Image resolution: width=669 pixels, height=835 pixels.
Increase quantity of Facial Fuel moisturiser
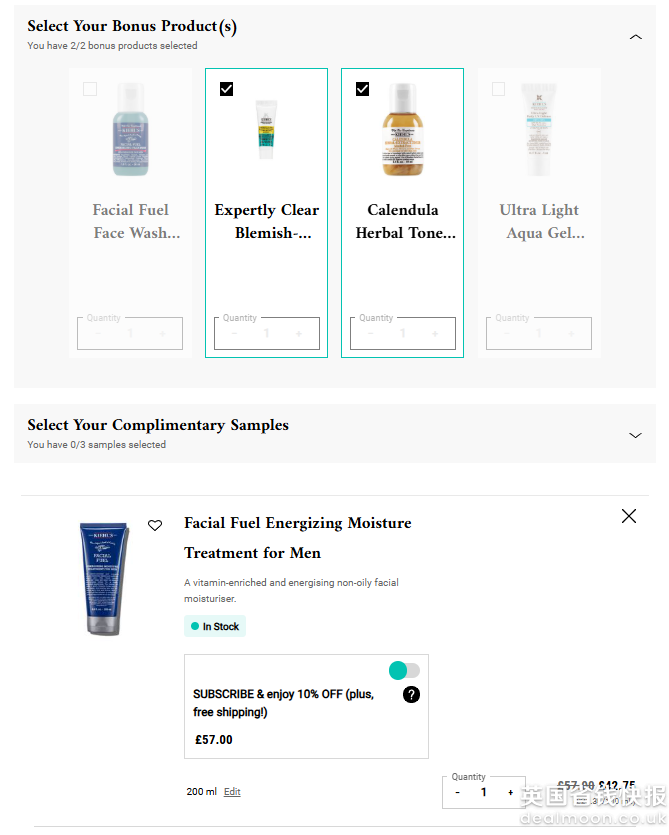pos(510,793)
